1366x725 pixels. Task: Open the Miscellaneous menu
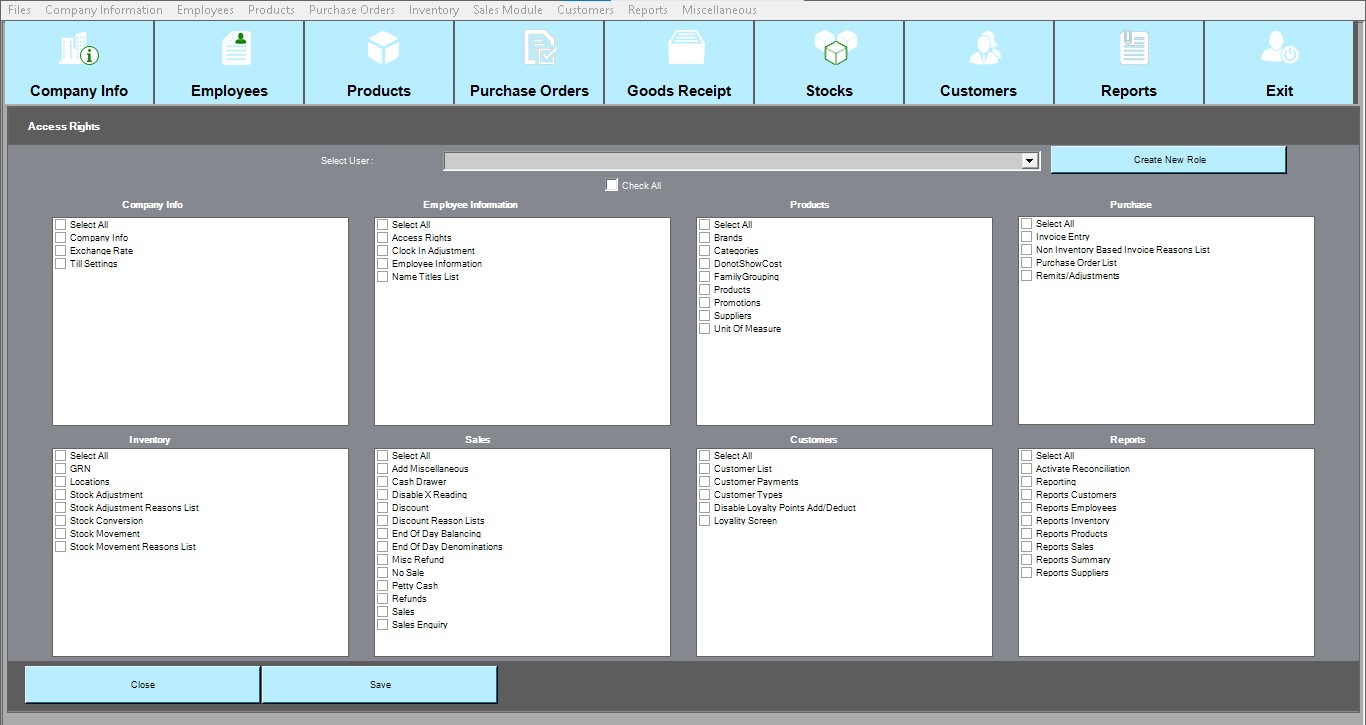[x=719, y=10]
